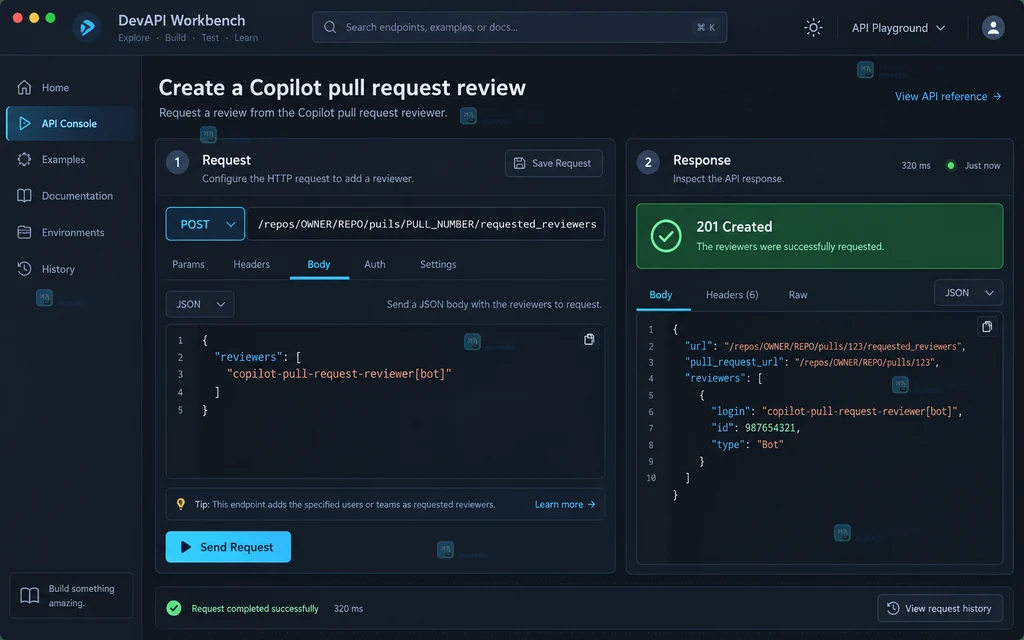This screenshot has height=640, width=1024.
Task: Follow the Learn more link in the tip
Action: [565, 504]
